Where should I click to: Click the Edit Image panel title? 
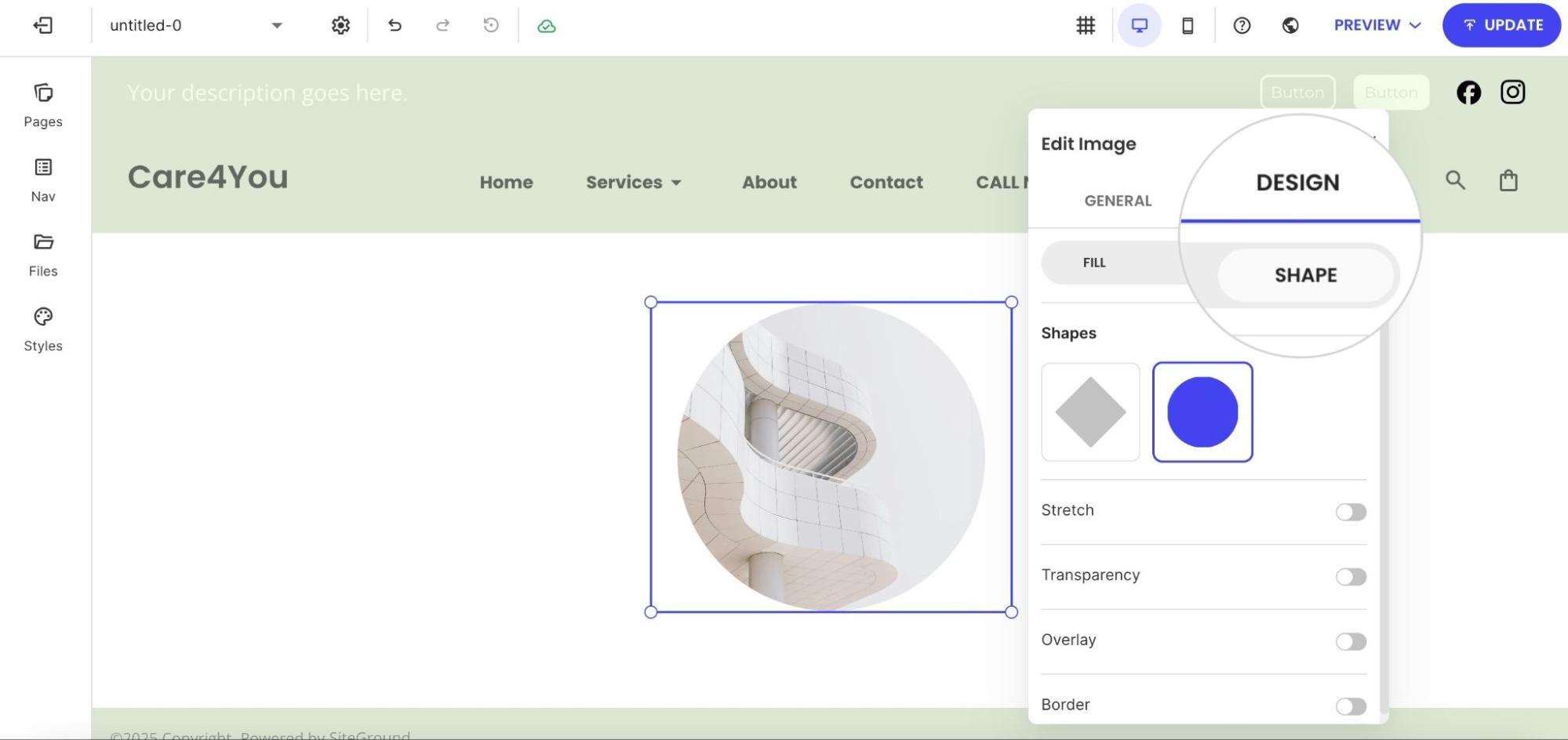pyautogui.click(x=1089, y=144)
